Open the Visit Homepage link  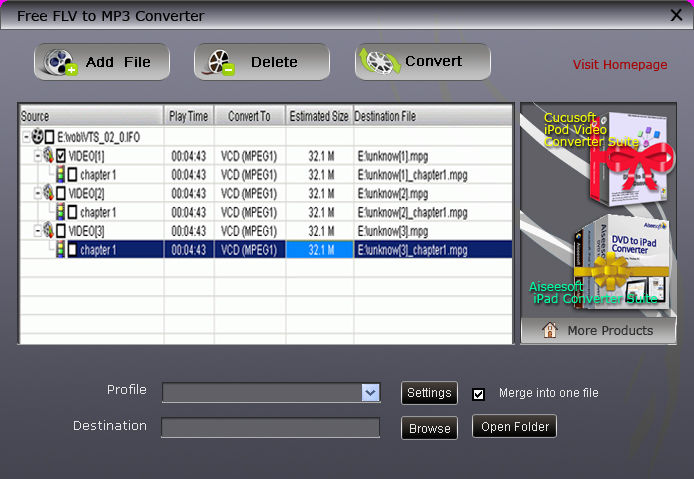tap(619, 65)
